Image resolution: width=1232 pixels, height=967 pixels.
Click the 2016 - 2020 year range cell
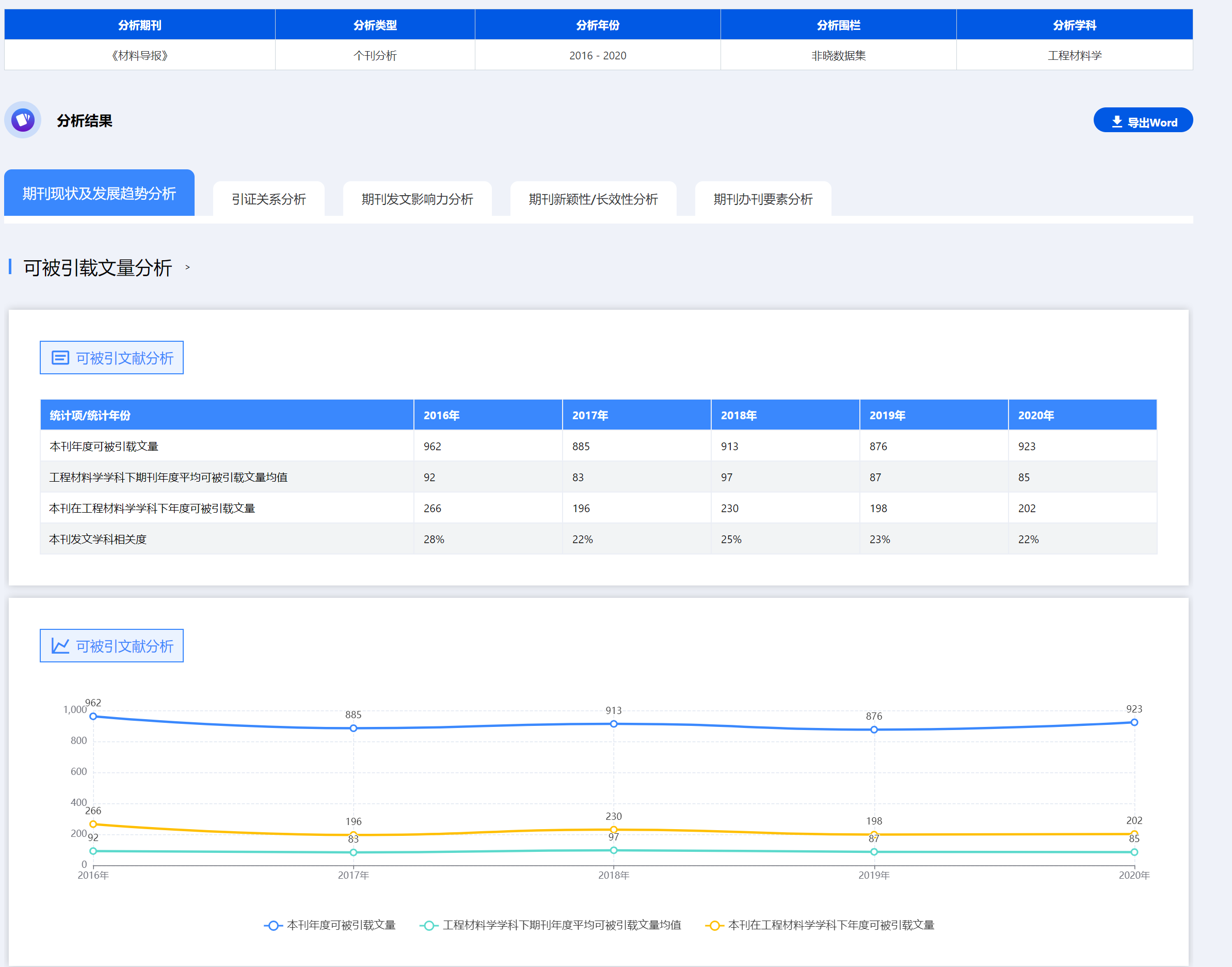click(x=598, y=55)
